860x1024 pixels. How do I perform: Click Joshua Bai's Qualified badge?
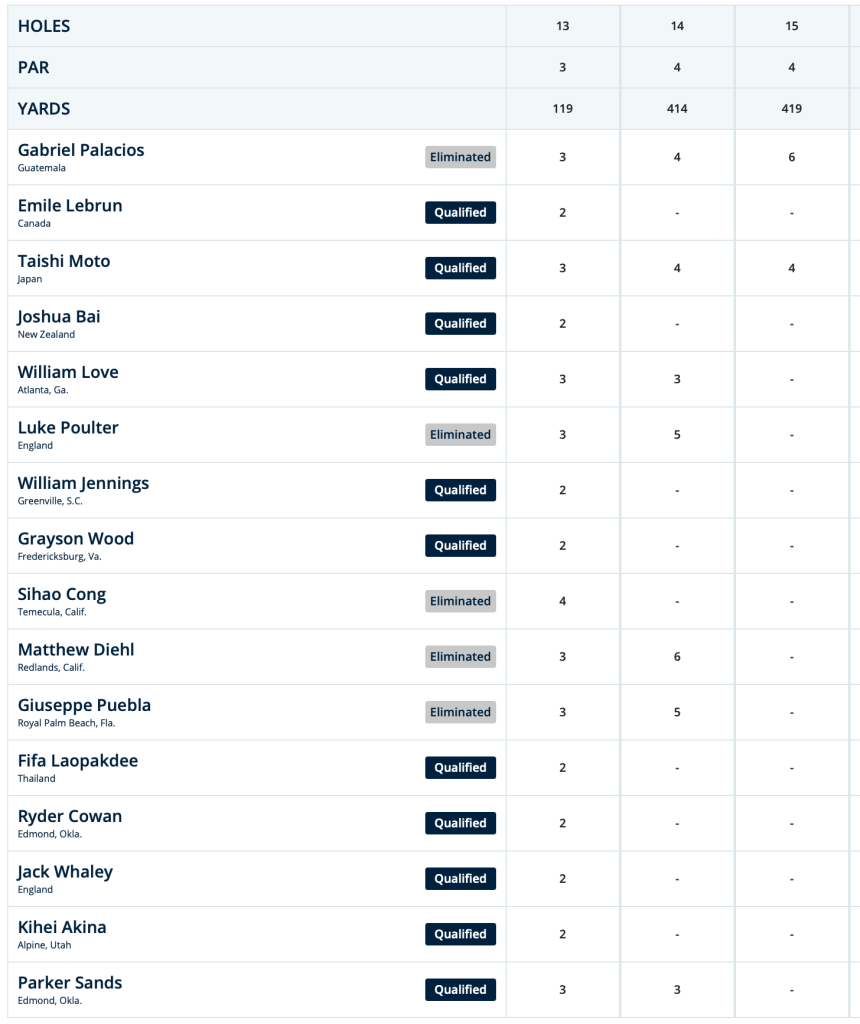[x=460, y=323]
